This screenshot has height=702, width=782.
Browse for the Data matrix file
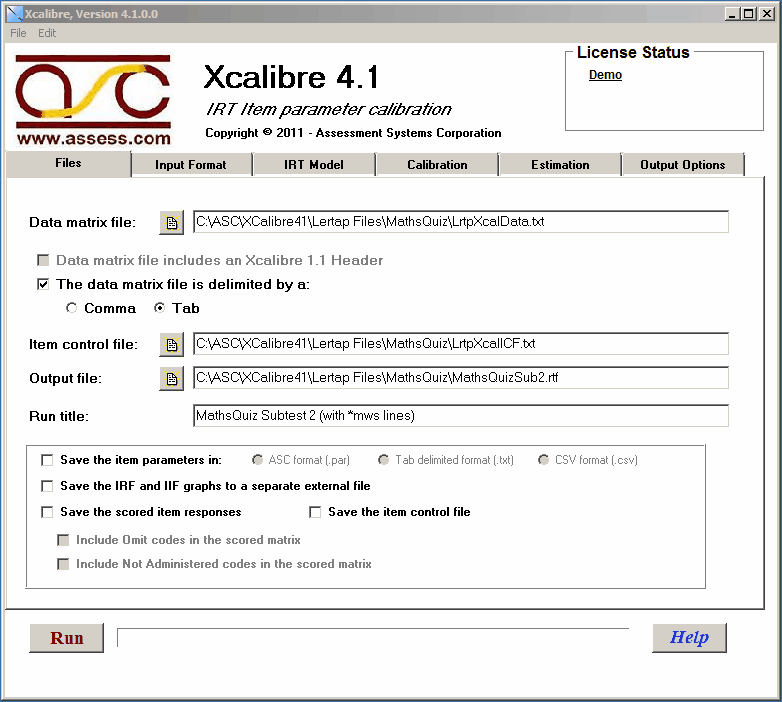coord(172,222)
